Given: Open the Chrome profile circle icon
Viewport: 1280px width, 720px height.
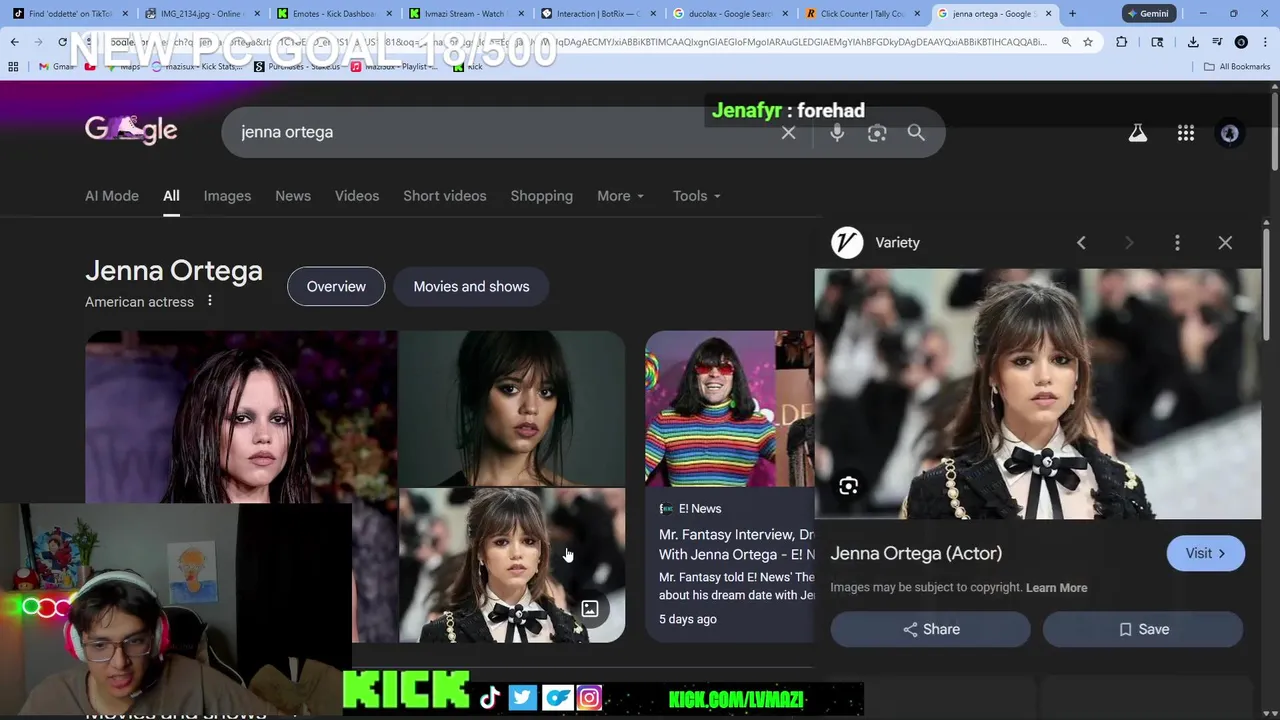Looking at the screenshot, I should (x=1241, y=42).
